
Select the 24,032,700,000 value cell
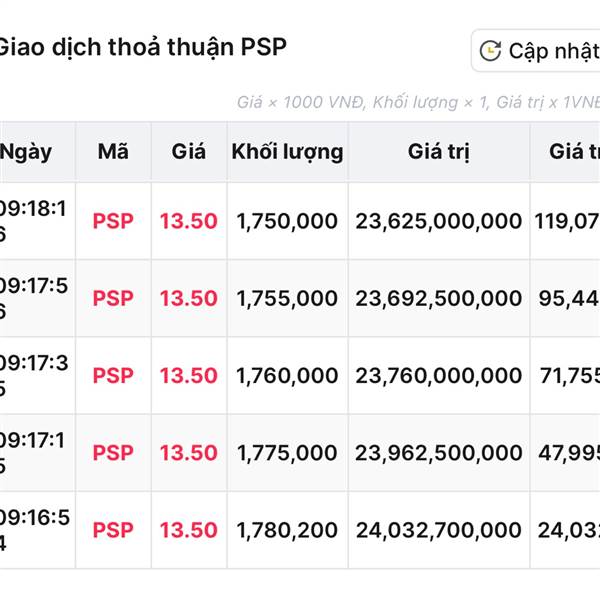click(x=439, y=530)
